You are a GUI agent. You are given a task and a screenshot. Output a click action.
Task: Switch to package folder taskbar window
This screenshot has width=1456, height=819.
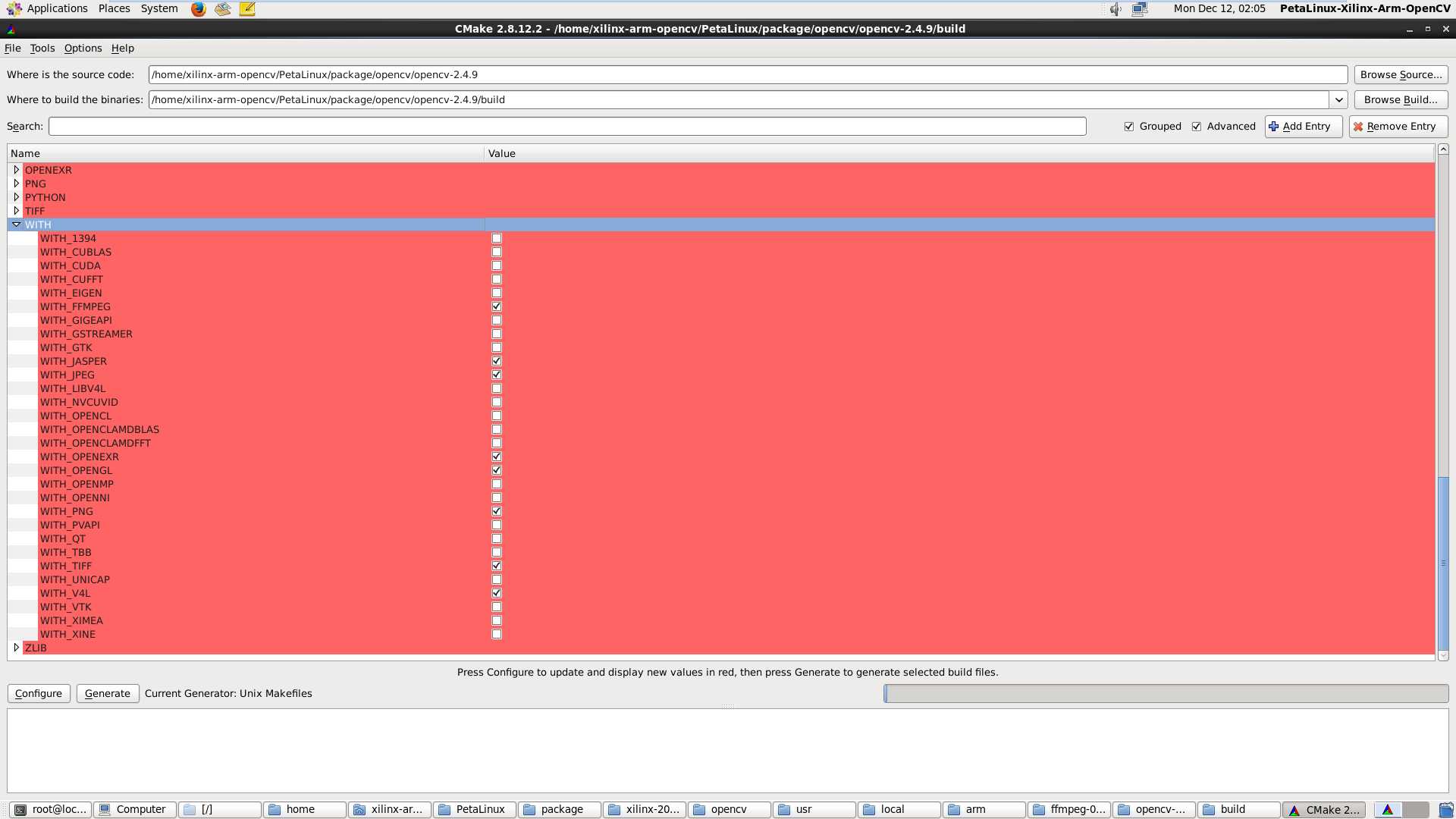coord(560,810)
